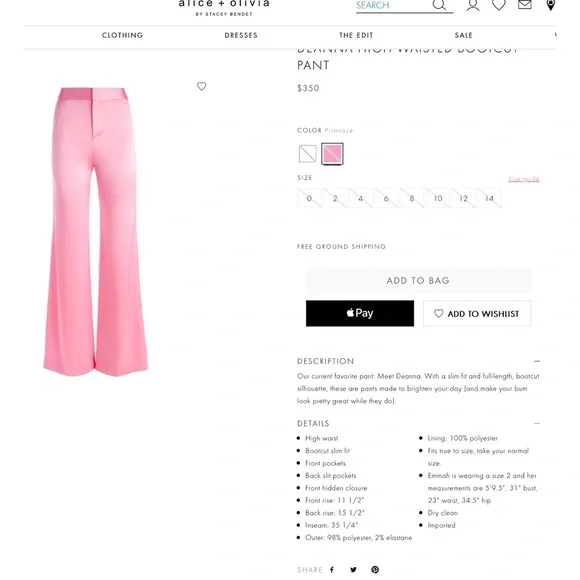
Task: Open the Dresses menu
Action: pyautogui.click(x=241, y=35)
